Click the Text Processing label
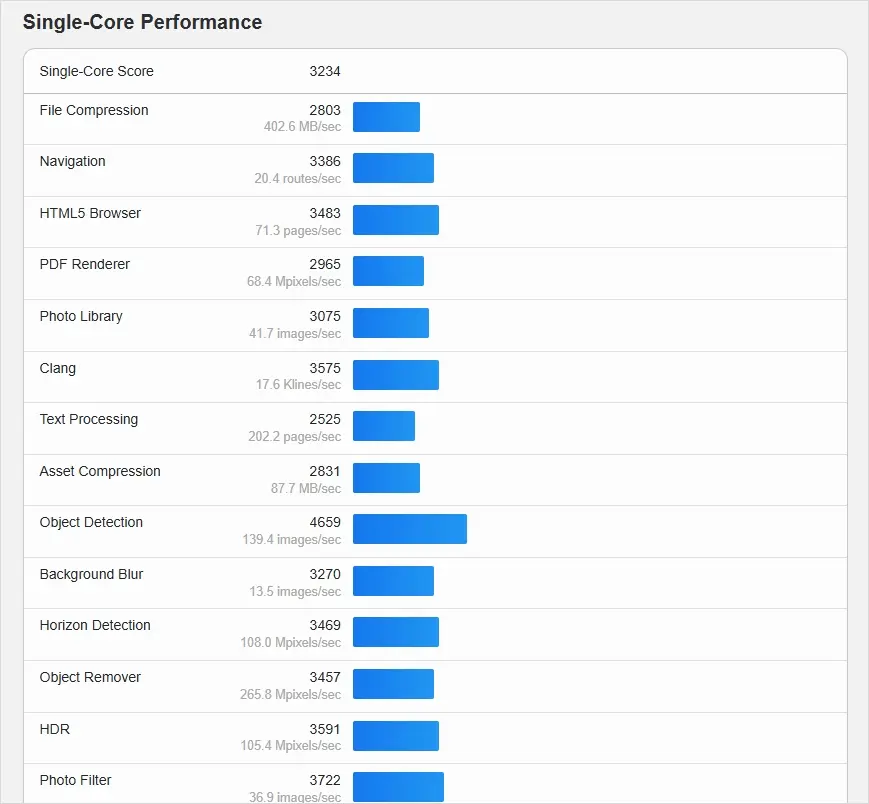This screenshot has width=869, height=804. pyautogui.click(x=88, y=419)
